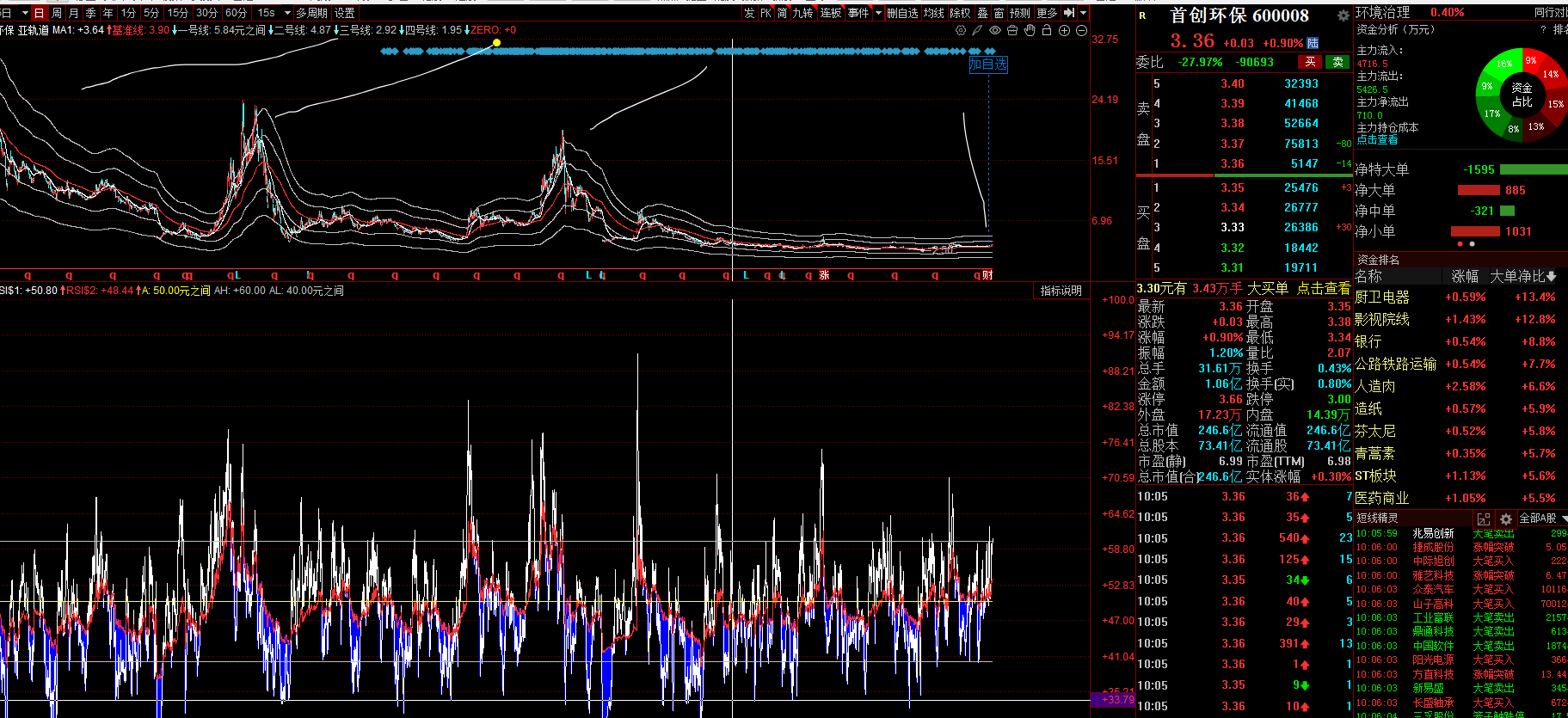Click 删自选 to remove from watchlist

pos(902,13)
